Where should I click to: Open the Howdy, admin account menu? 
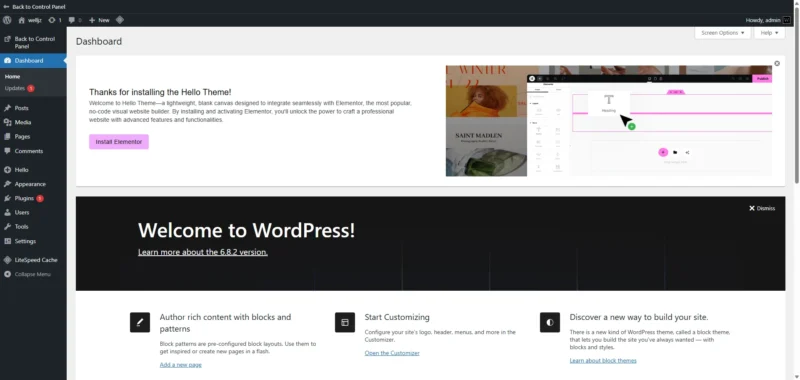point(768,20)
